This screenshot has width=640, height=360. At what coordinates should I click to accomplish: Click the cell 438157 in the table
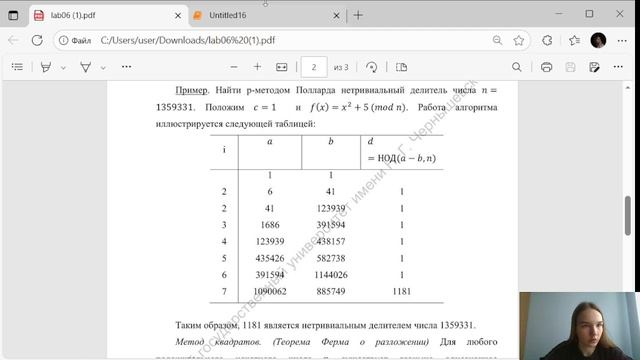(x=331, y=242)
